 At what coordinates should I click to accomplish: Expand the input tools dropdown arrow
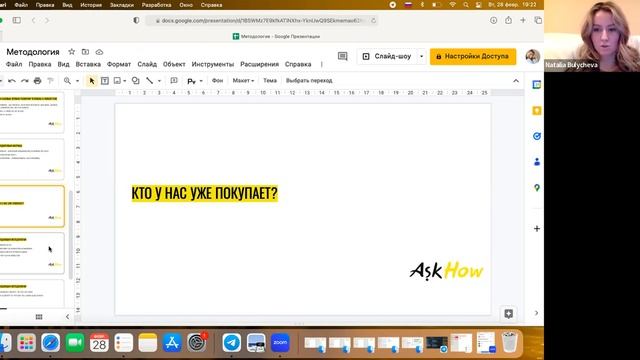coord(201,81)
